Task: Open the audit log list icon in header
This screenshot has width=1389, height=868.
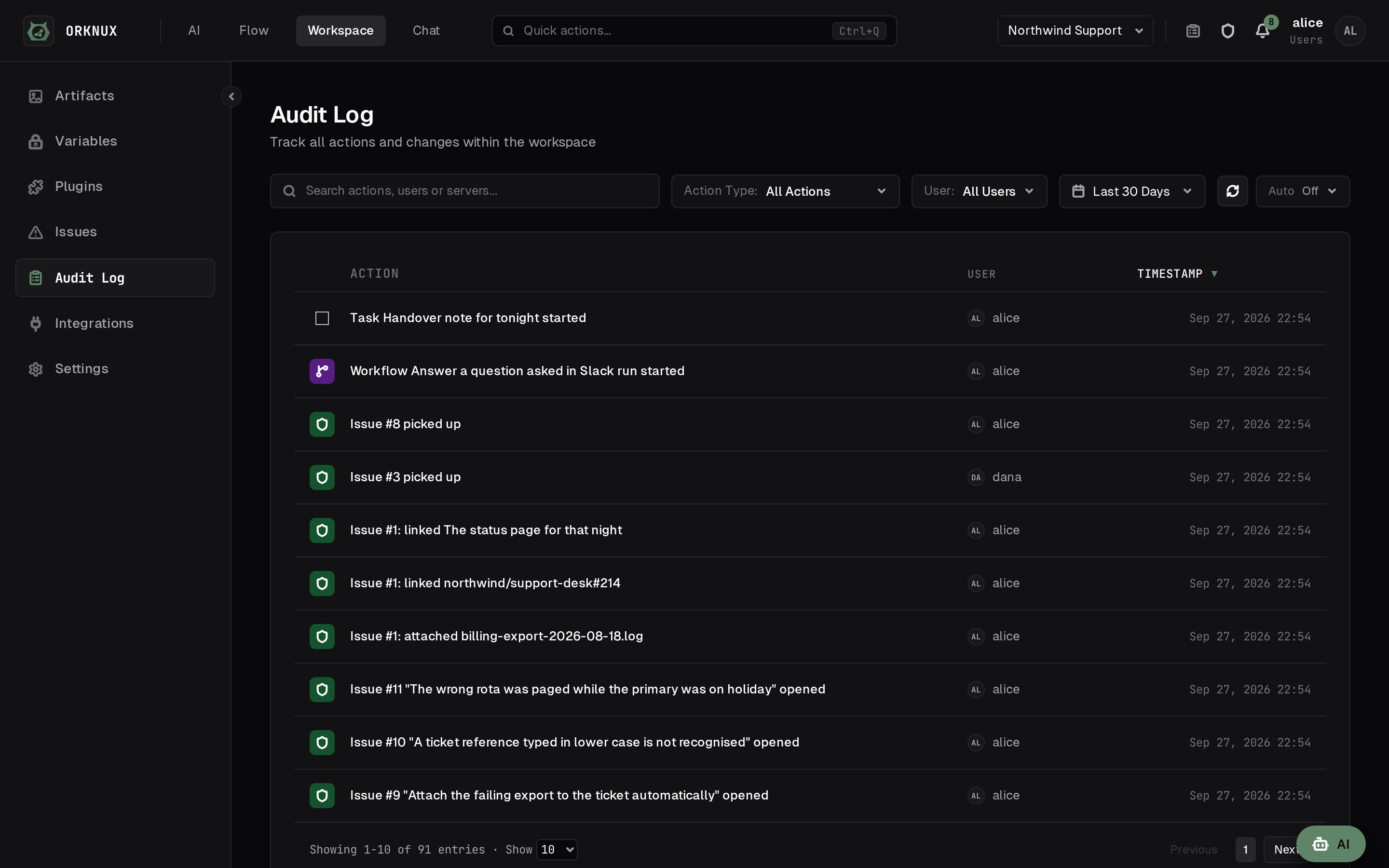Action: click(1193, 30)
